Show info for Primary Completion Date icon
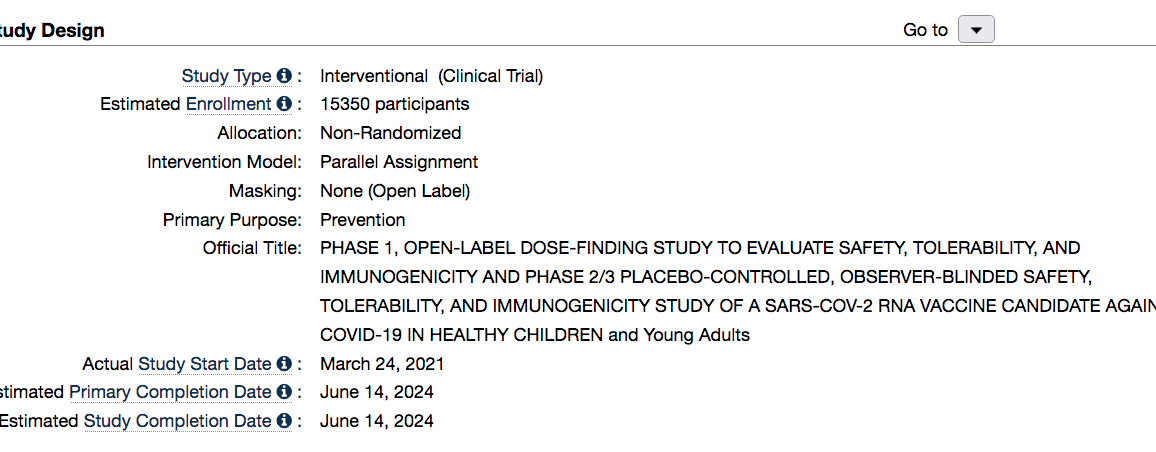Viewport: 1156px width, 452px height. point(284,392)
